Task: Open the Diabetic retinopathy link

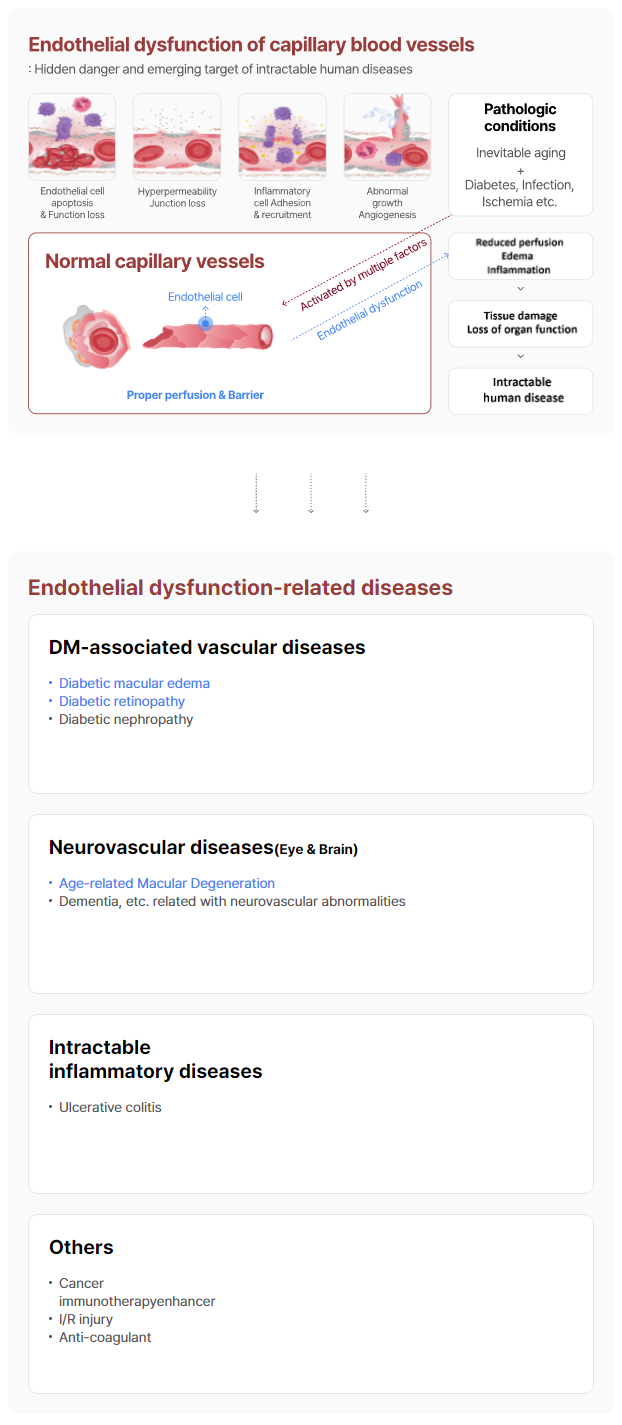Action: 122,701
